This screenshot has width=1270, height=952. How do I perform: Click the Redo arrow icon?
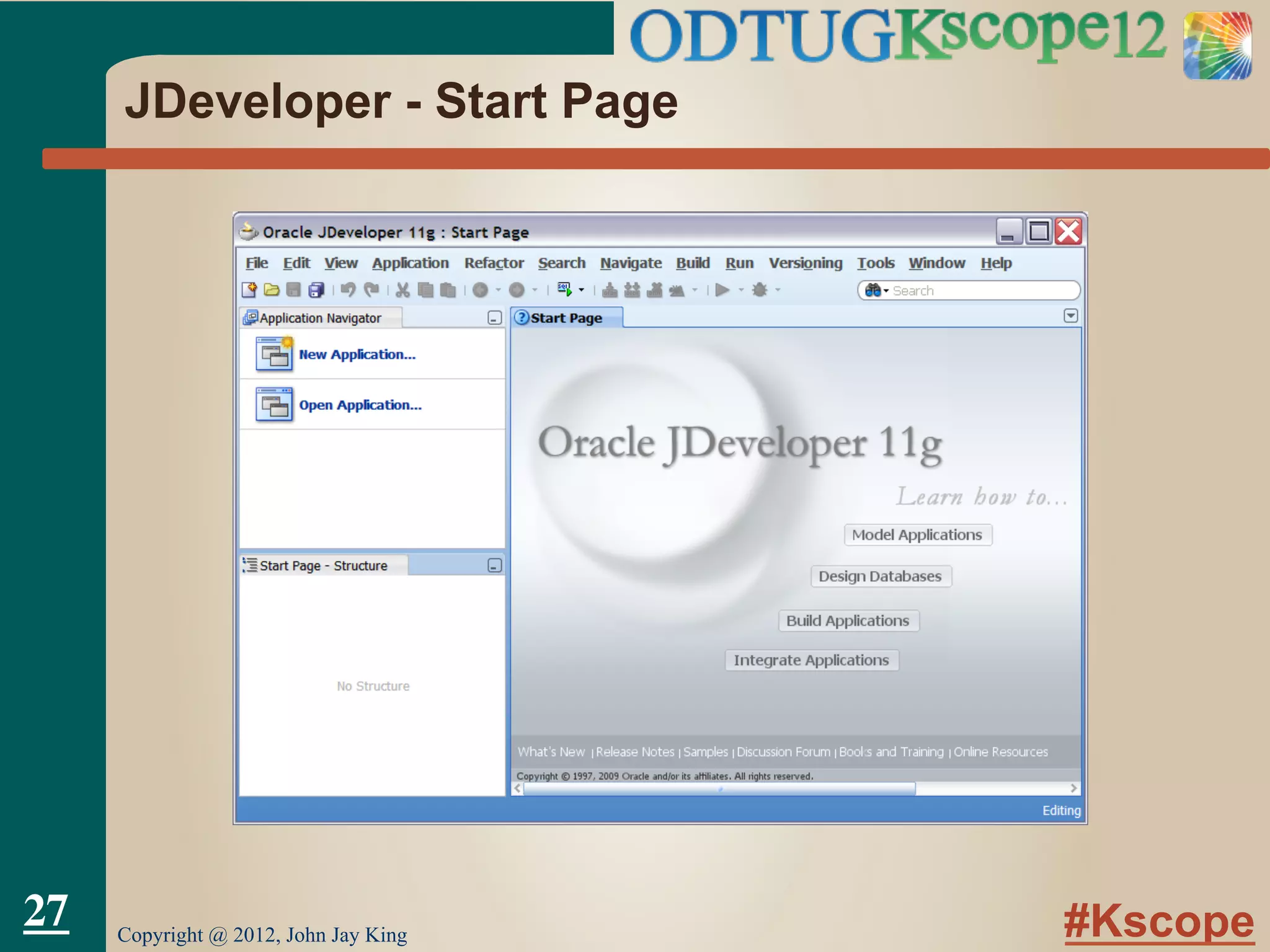coord(371,289)
